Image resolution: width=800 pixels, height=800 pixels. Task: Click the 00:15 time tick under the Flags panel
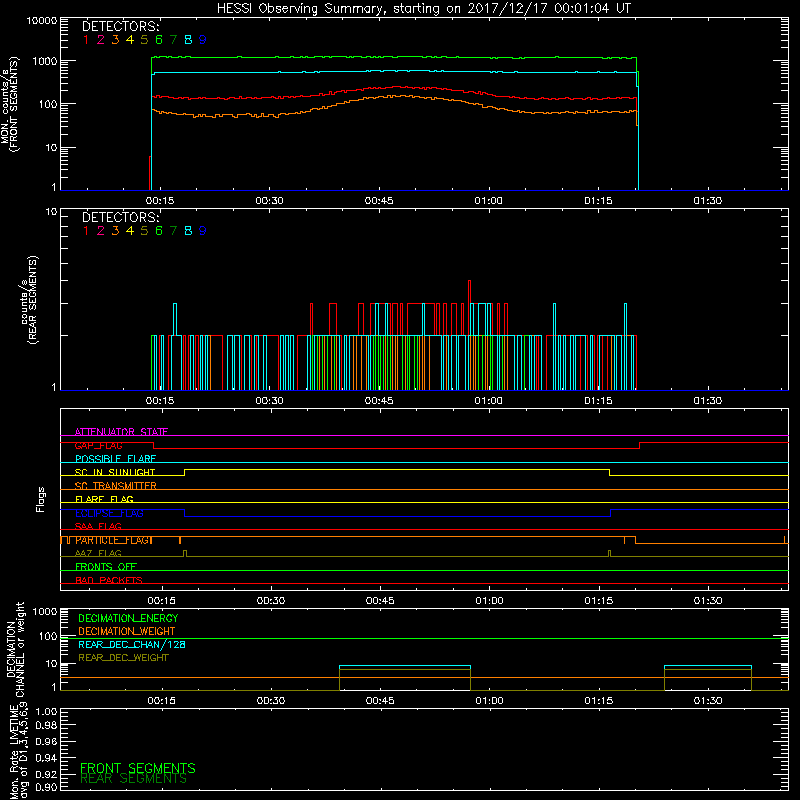coord(161,601)
